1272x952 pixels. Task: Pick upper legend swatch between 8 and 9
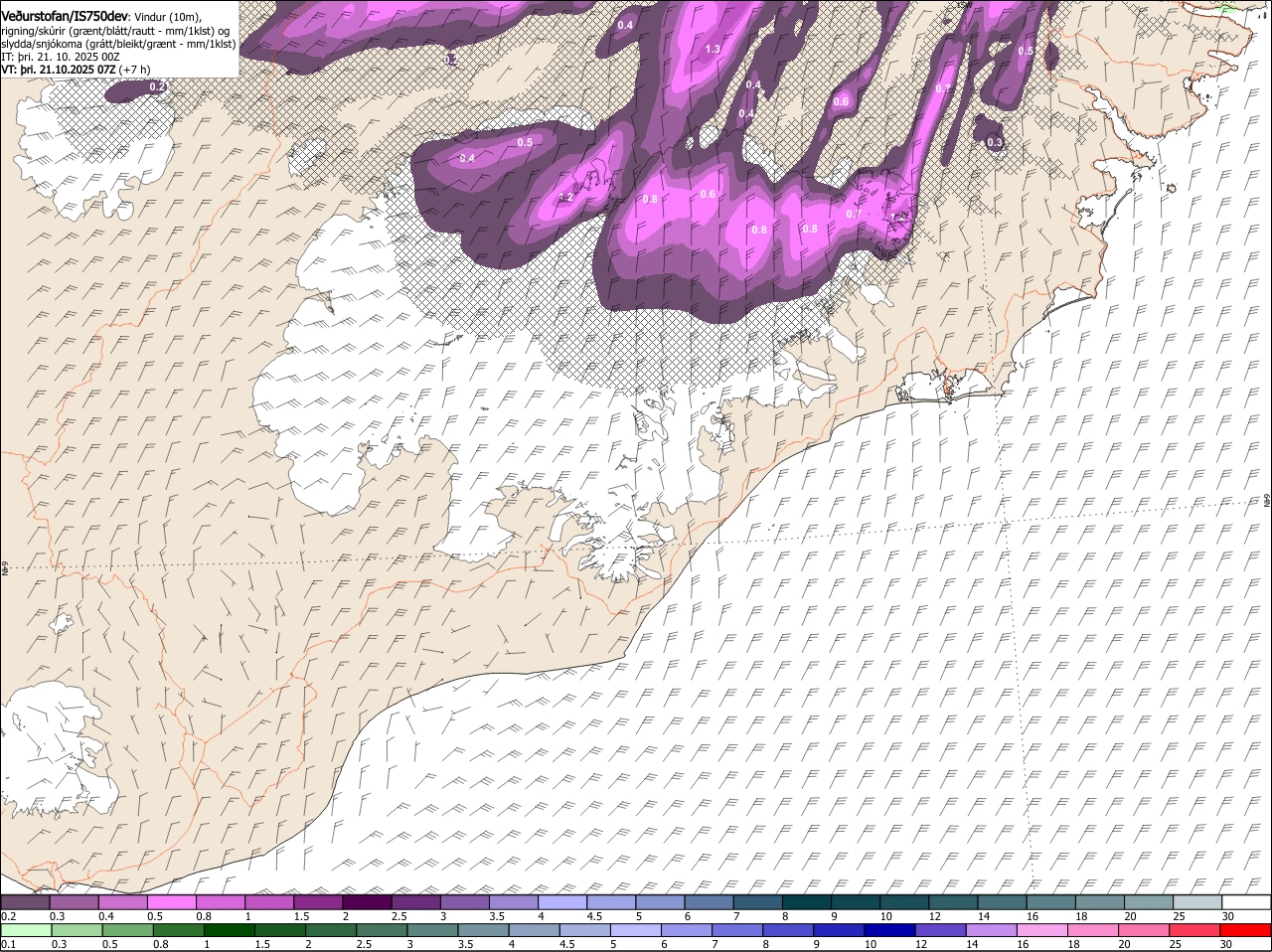[807, 902]
